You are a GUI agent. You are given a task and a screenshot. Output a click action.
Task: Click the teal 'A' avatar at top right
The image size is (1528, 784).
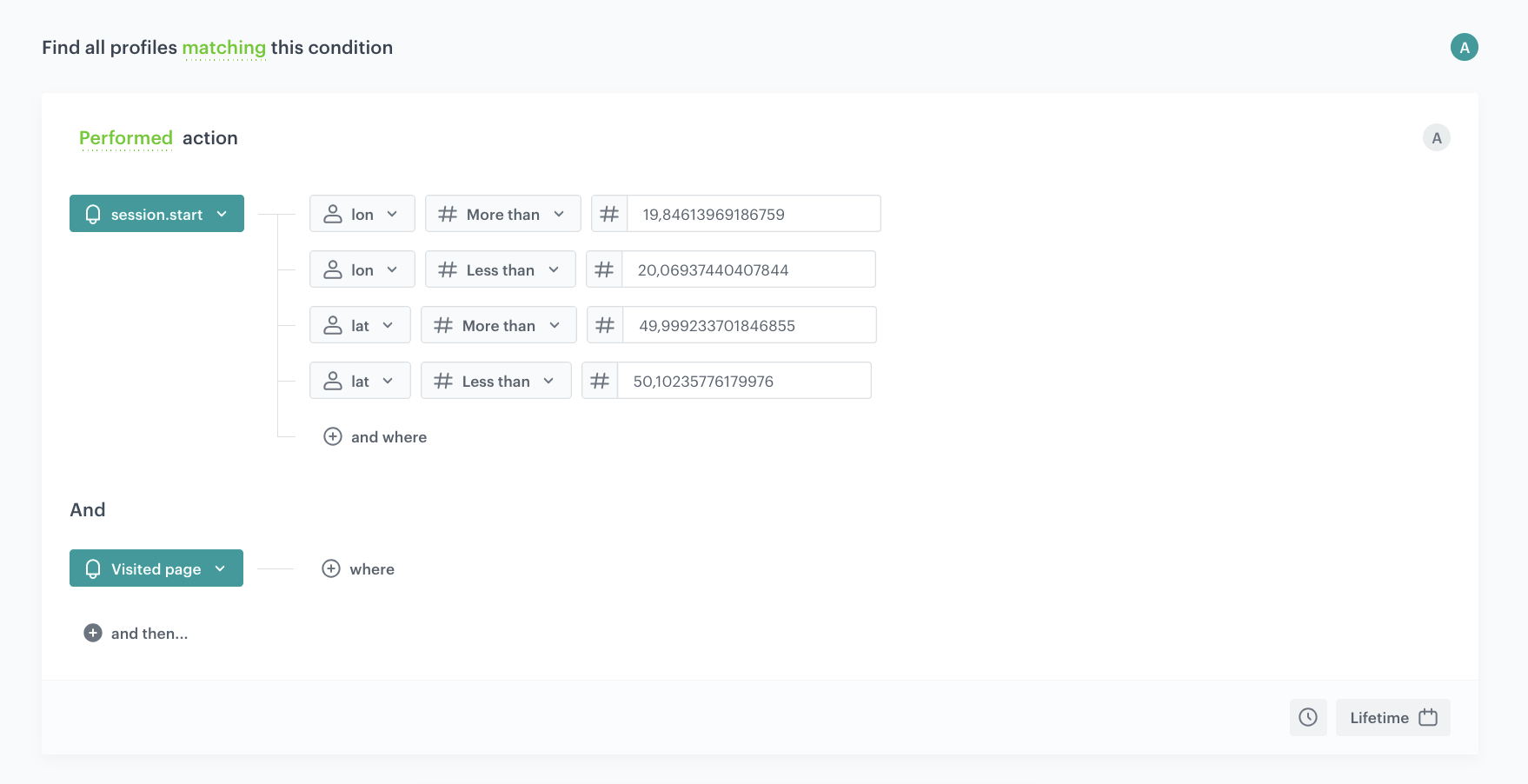pyautogui.click(x=1464, y=47)
